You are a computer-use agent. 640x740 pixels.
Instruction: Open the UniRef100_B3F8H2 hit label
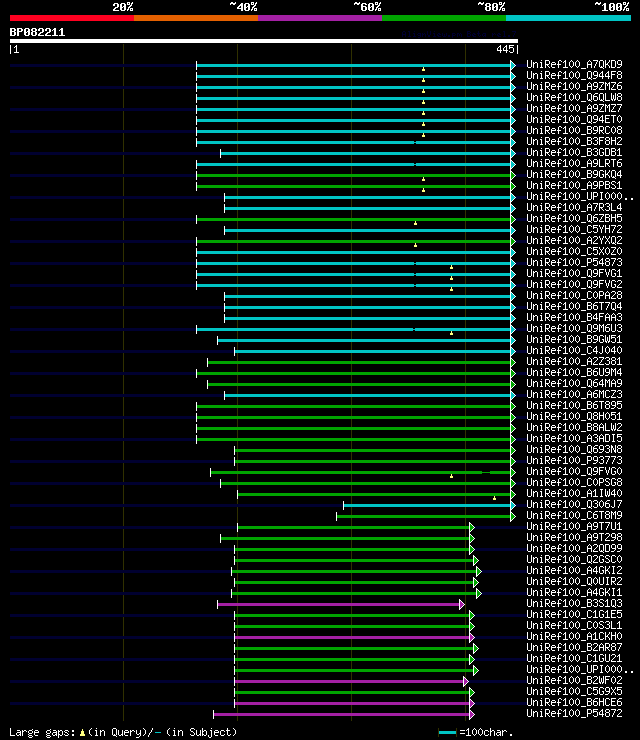pyautogui.click(x=574, y=141)
